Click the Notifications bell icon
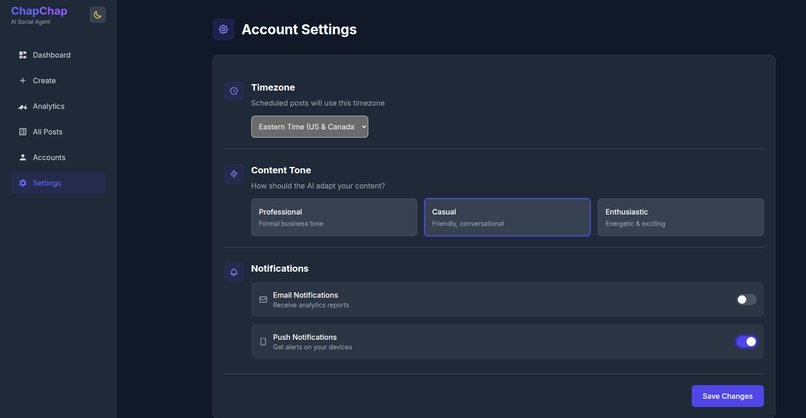 [x=234, y=272]
